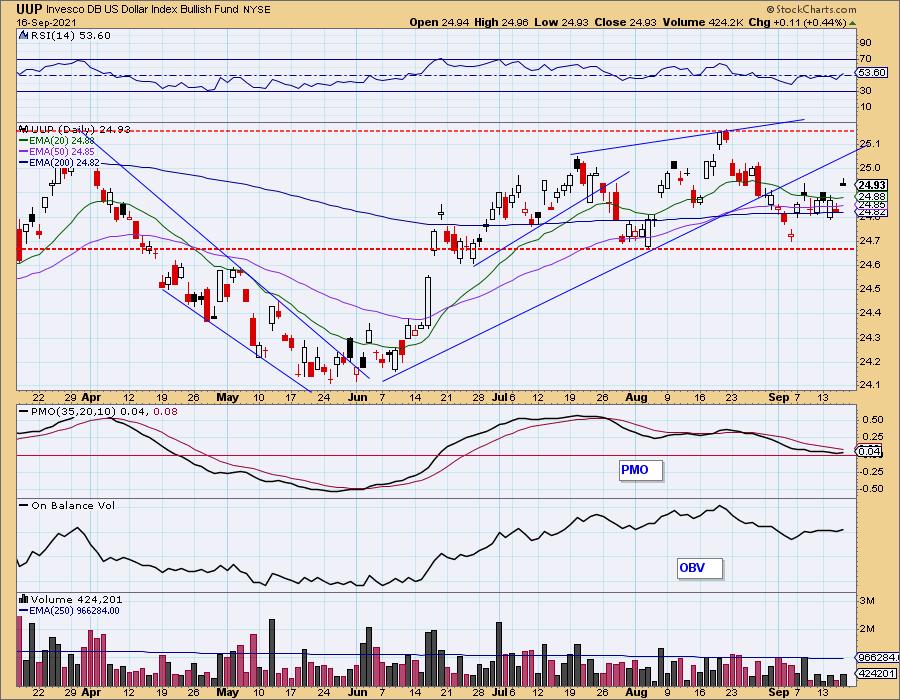The height and width of the screenshot is (700, 900).
Task: Click the Chg +0.11 (+0.44%) value
Action: 798,22
